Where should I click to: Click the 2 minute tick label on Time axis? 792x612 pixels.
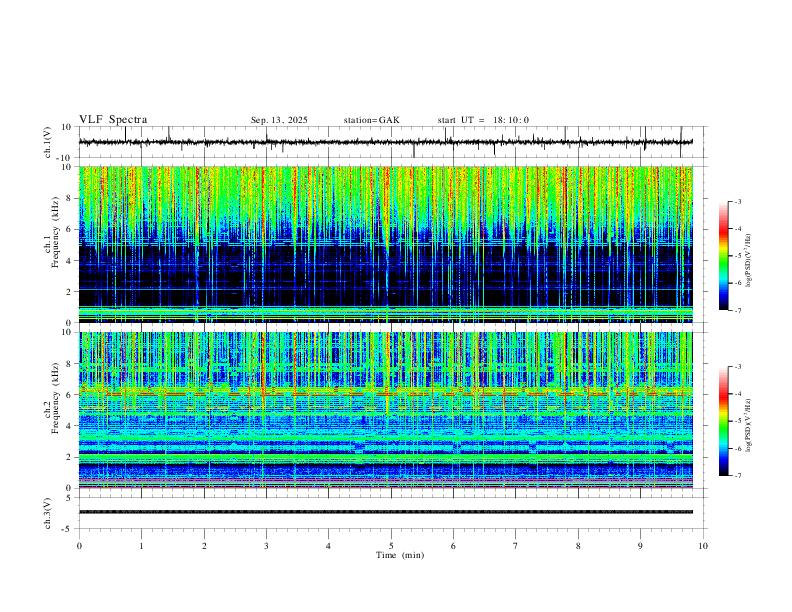(x=204, y=546)
